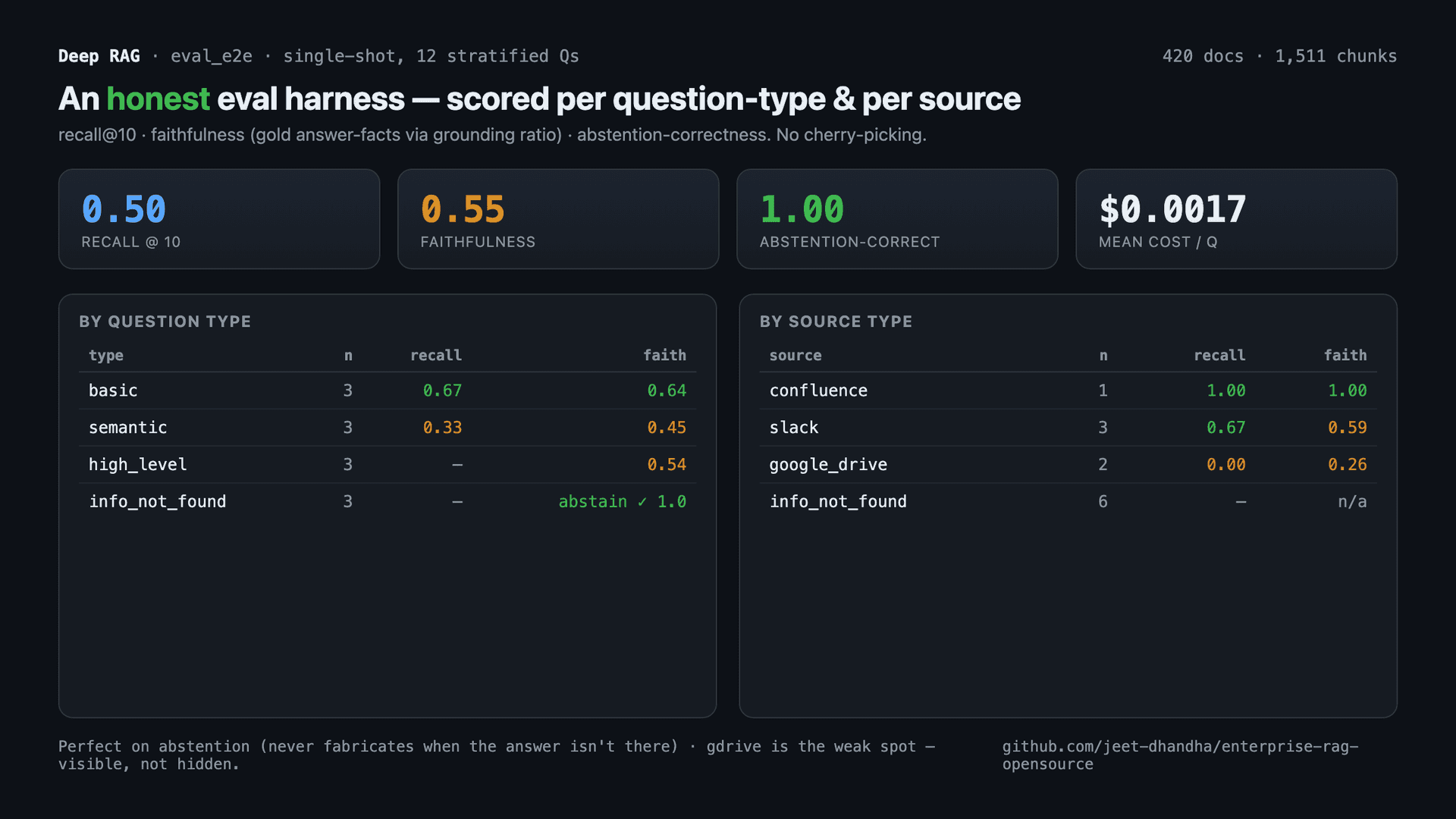The image size is (1456, 819).
Task: Click the google_drive source row
Action: (1068, 465)
